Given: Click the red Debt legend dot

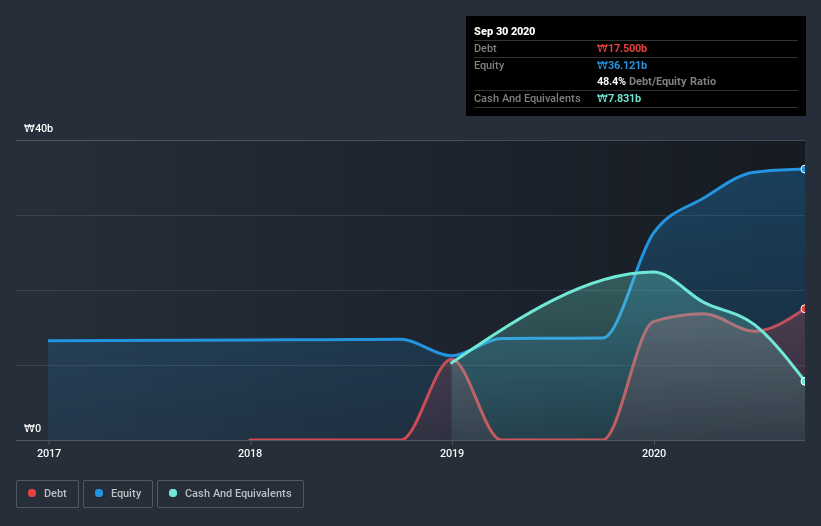Looking at the screenshot, I should point(32,493).
